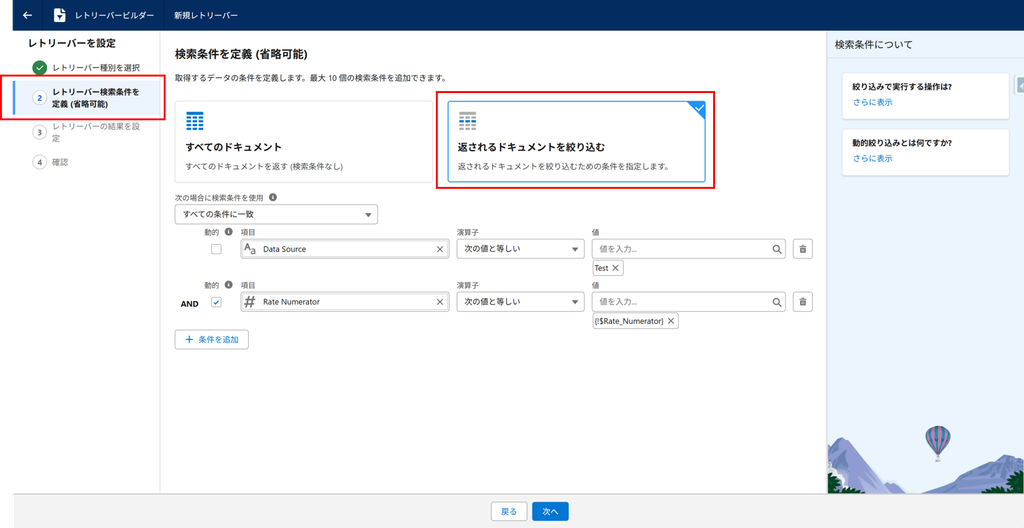Enable the 動的 checkbox for the Data Source row
The width and height of the screenshot is (1024, 528).
pyautogui.click(x=216, y=249)
